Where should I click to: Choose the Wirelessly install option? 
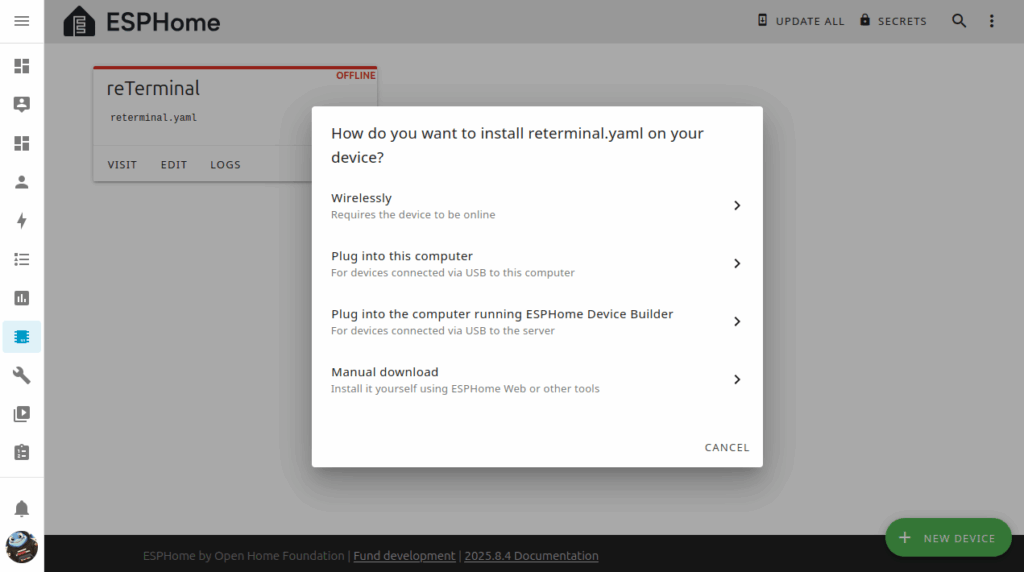537,206
